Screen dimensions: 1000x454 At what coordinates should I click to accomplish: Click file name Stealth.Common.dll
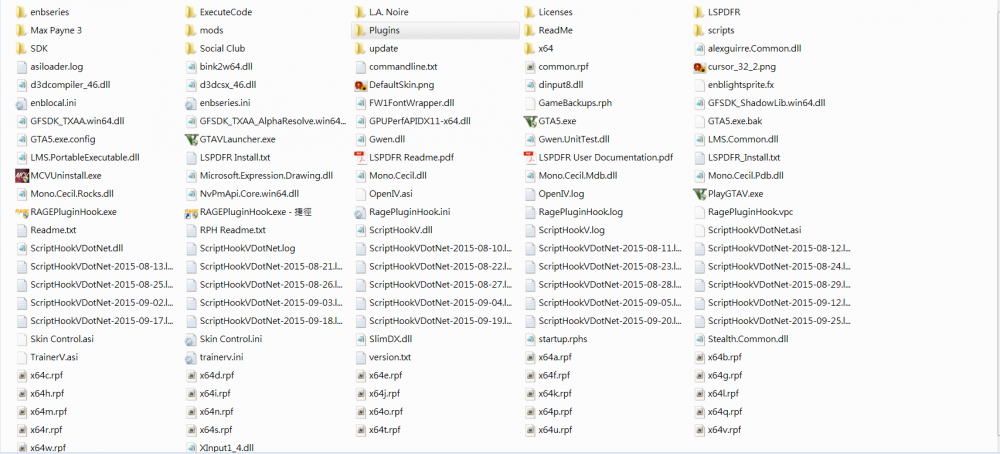click(x=748, y=339)
